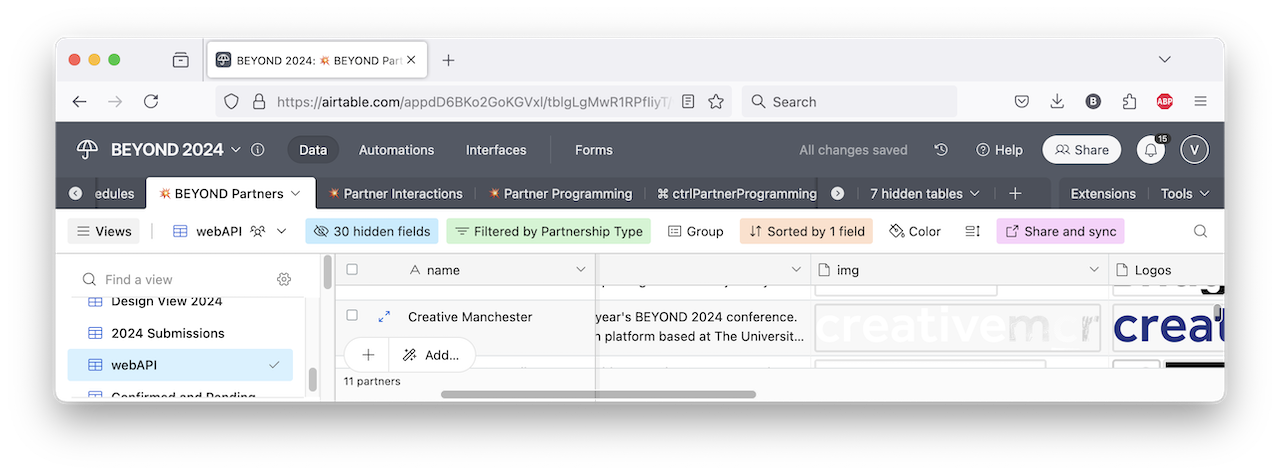
Task: Select 2024 Submissions view
Action: point(180,333)
